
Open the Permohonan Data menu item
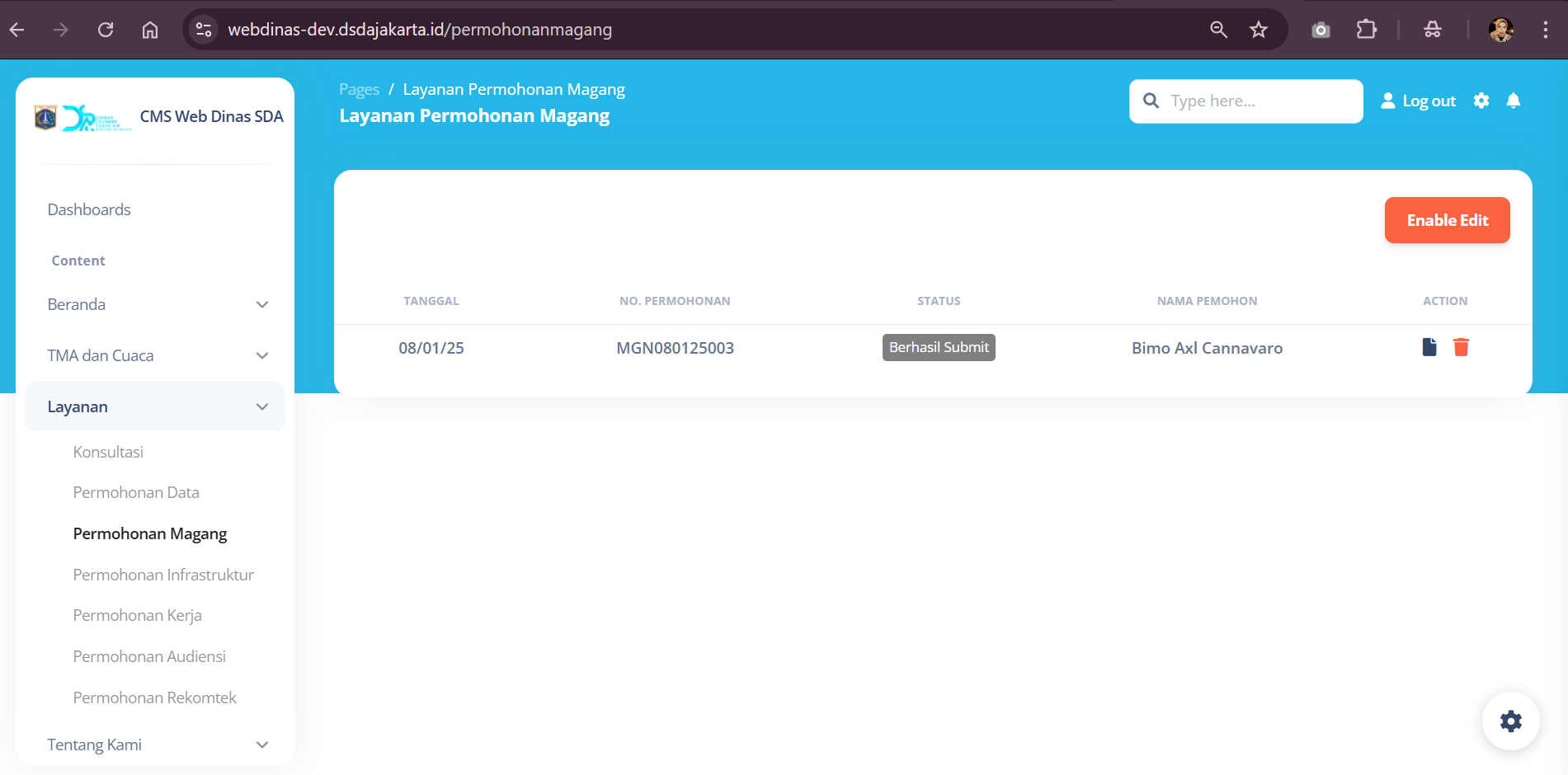136,492
